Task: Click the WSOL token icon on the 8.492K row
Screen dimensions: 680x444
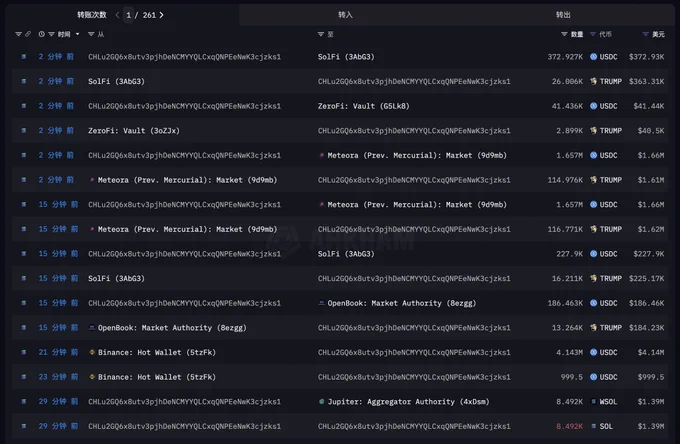Action: click(594, 402)
